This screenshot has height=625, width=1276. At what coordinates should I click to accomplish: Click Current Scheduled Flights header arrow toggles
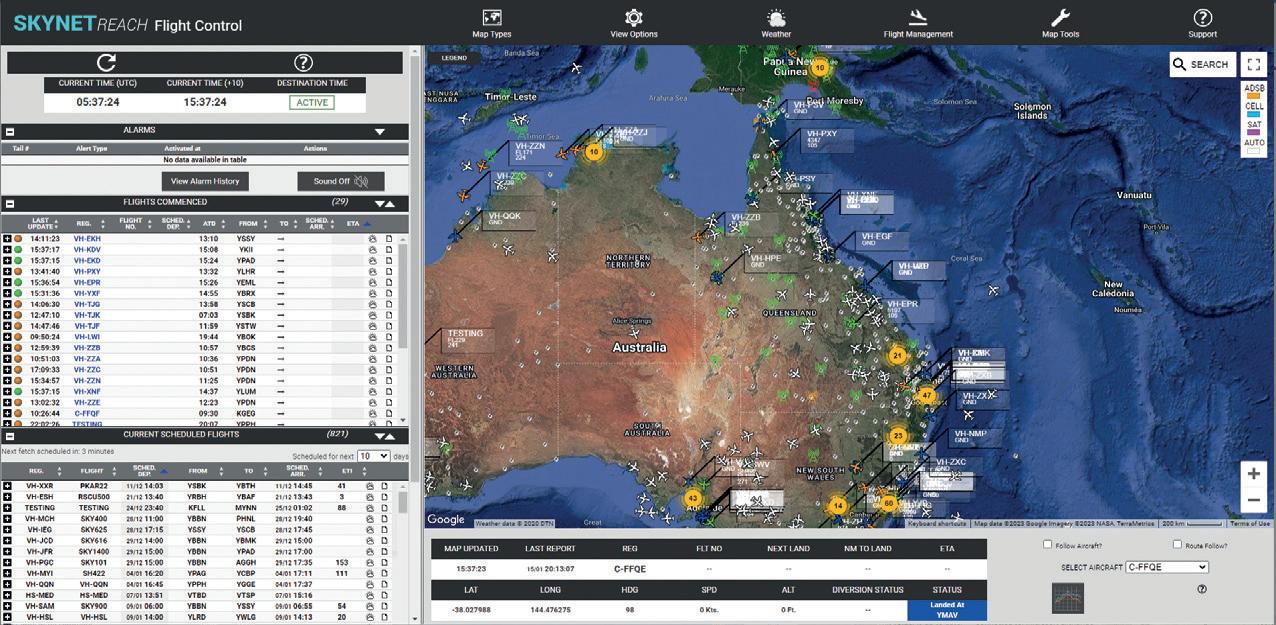click(x=385, y=436)
